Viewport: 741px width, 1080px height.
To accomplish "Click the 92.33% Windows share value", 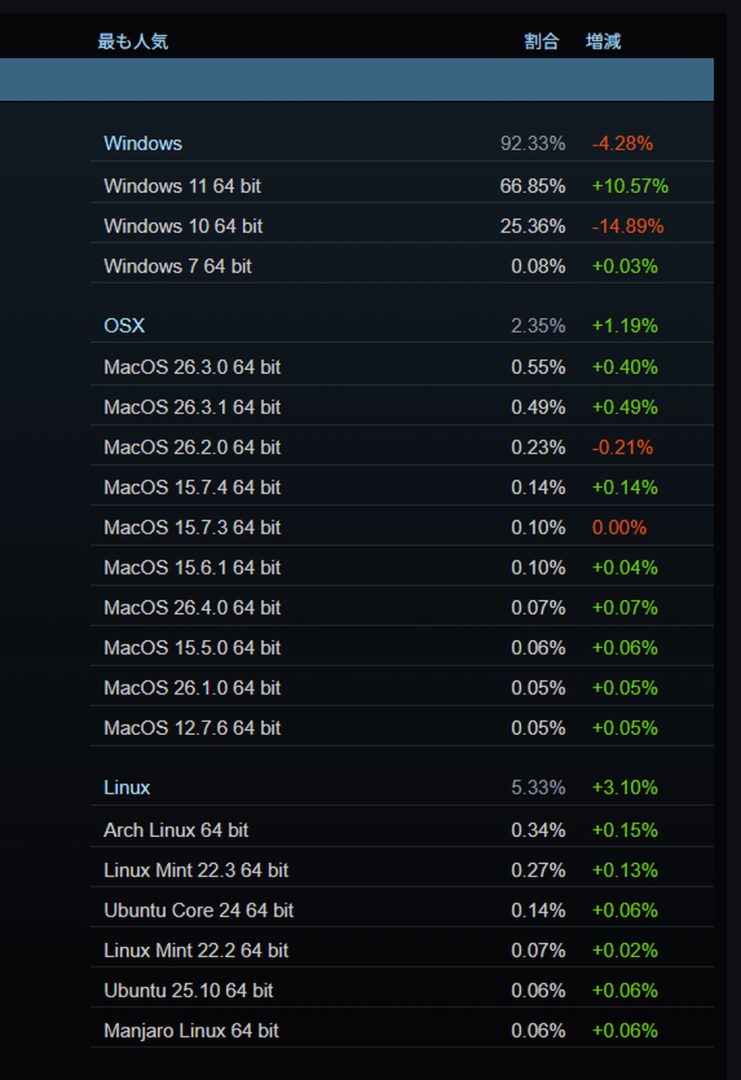I will [x=532, y=143].
